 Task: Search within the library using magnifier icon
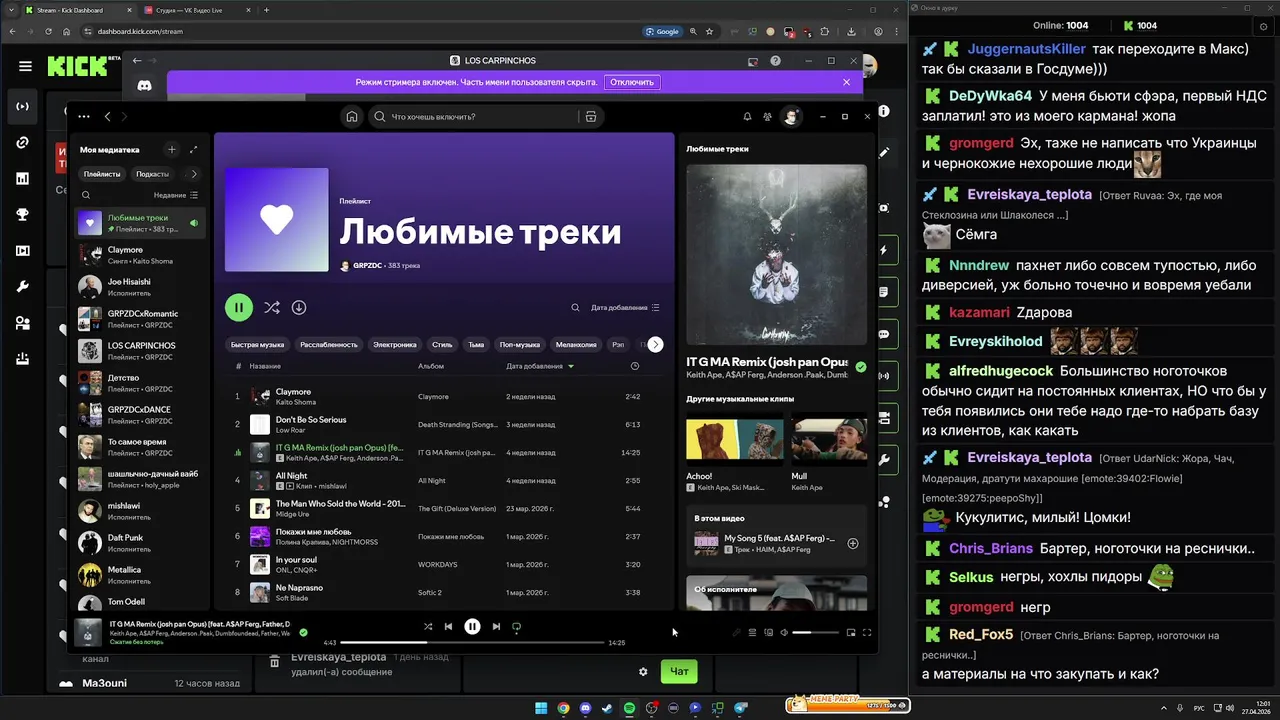click(86, 196)
